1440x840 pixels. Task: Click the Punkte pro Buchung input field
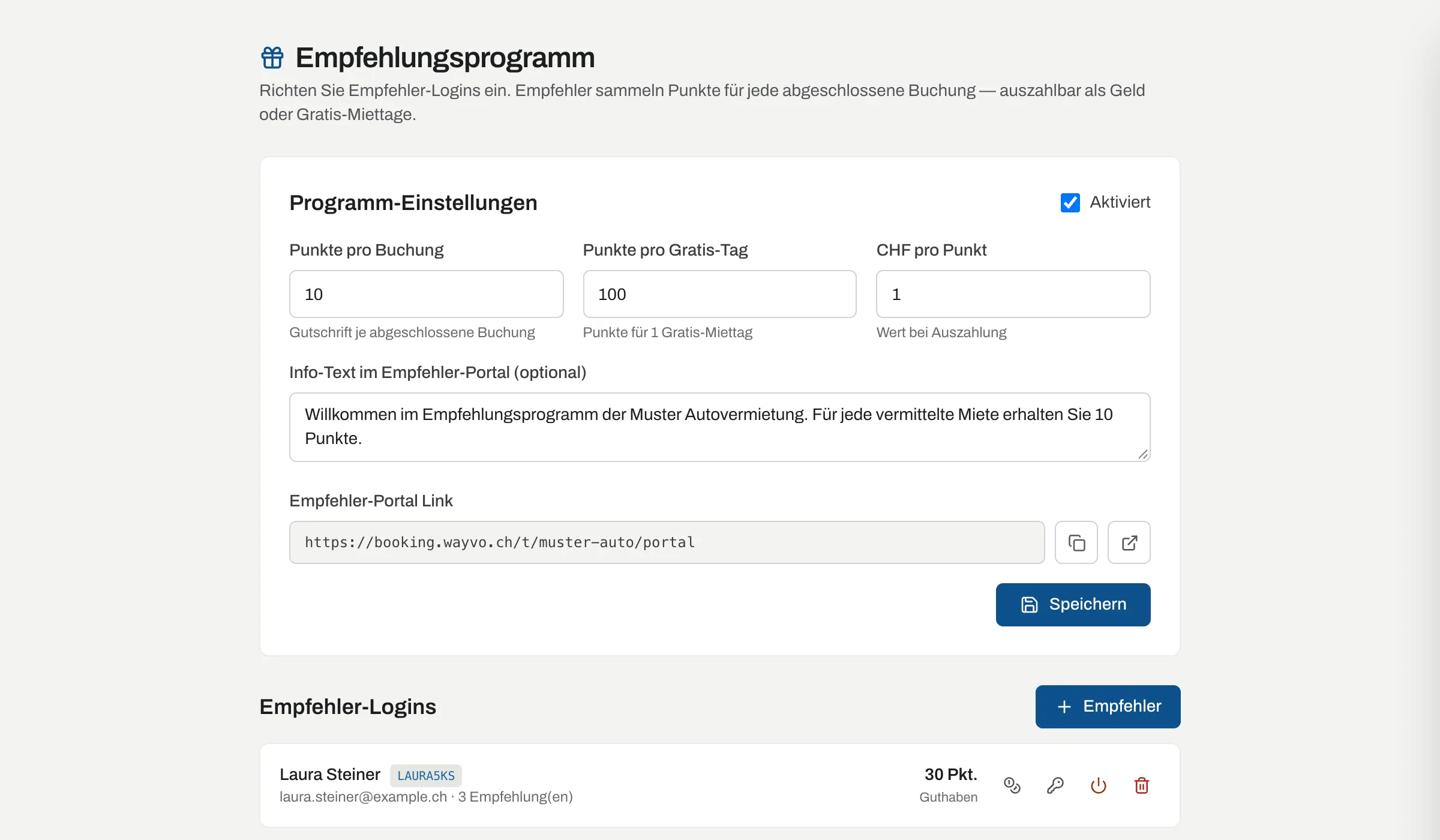coord(426,294)
